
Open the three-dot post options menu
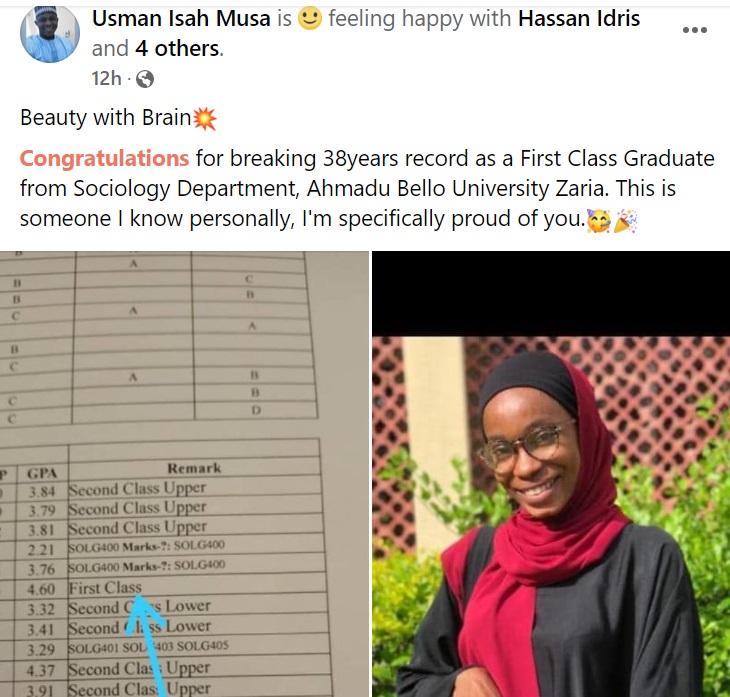(x=694, y=30)
